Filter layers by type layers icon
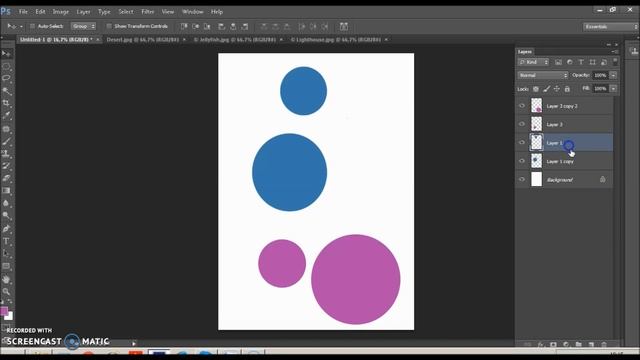The width and height of the screenshot is (640, 360). (581, 62)
